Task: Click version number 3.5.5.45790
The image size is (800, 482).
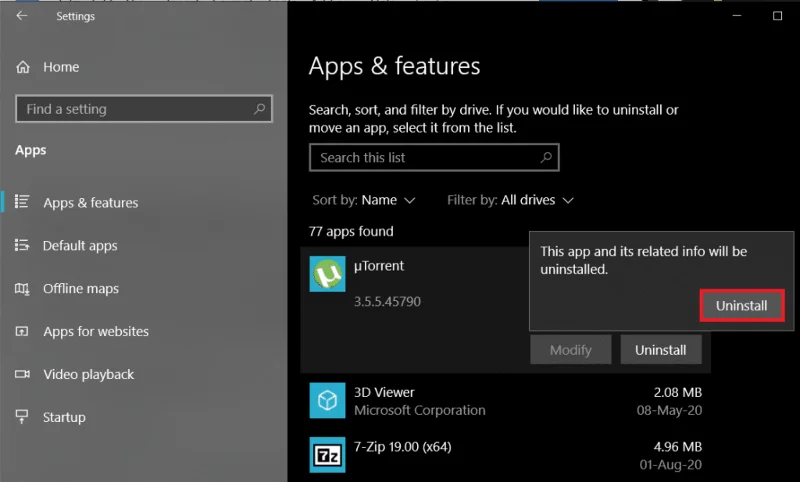Action: click(387, 301)
